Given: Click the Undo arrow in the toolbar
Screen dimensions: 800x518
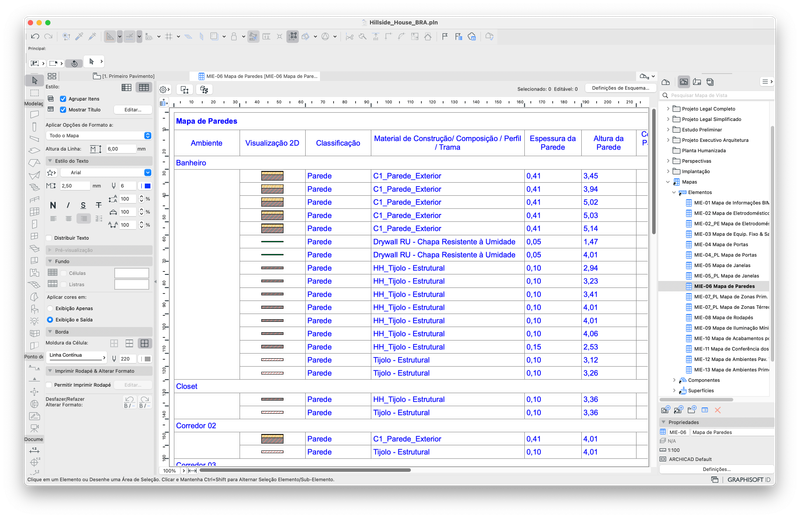Looking at the screenshot, I should 35,37.
